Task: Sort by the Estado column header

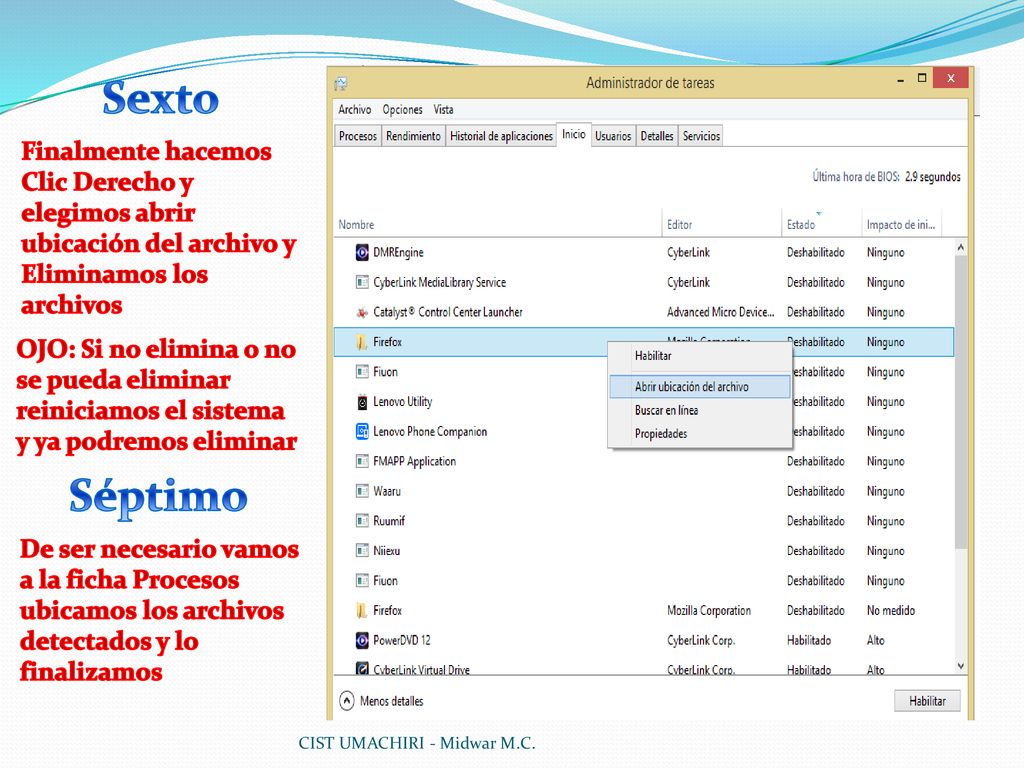Action: coord(822,225)
